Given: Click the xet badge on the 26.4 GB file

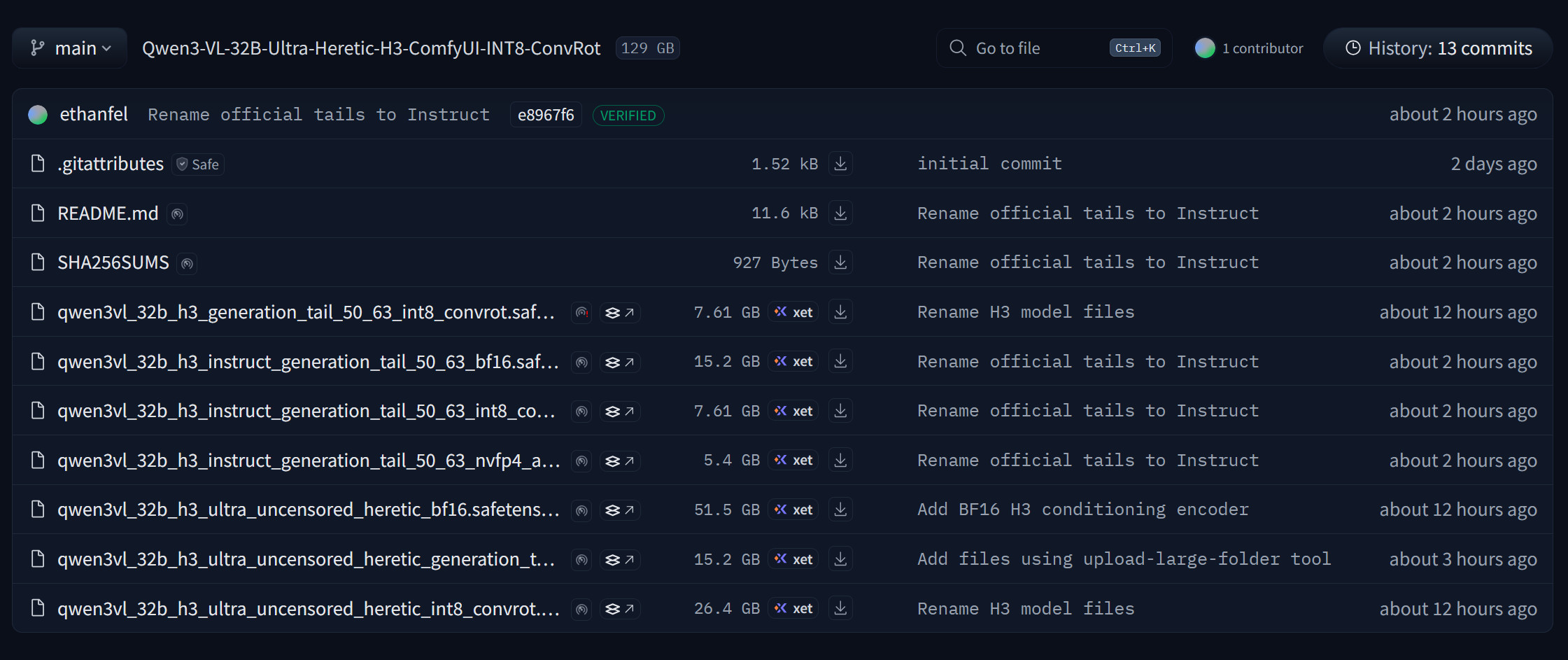Looking at the screenshot, I should [793, 608].
